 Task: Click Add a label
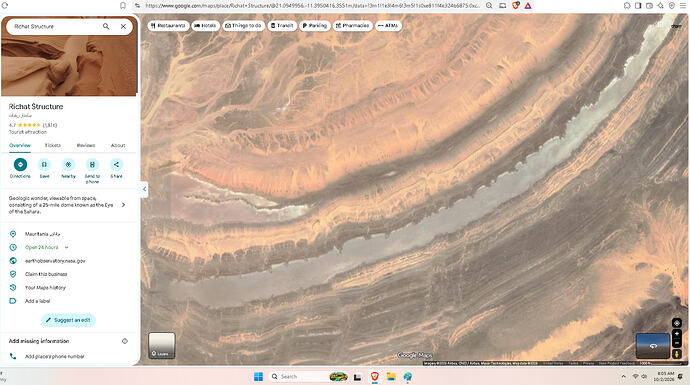point(37,301)
